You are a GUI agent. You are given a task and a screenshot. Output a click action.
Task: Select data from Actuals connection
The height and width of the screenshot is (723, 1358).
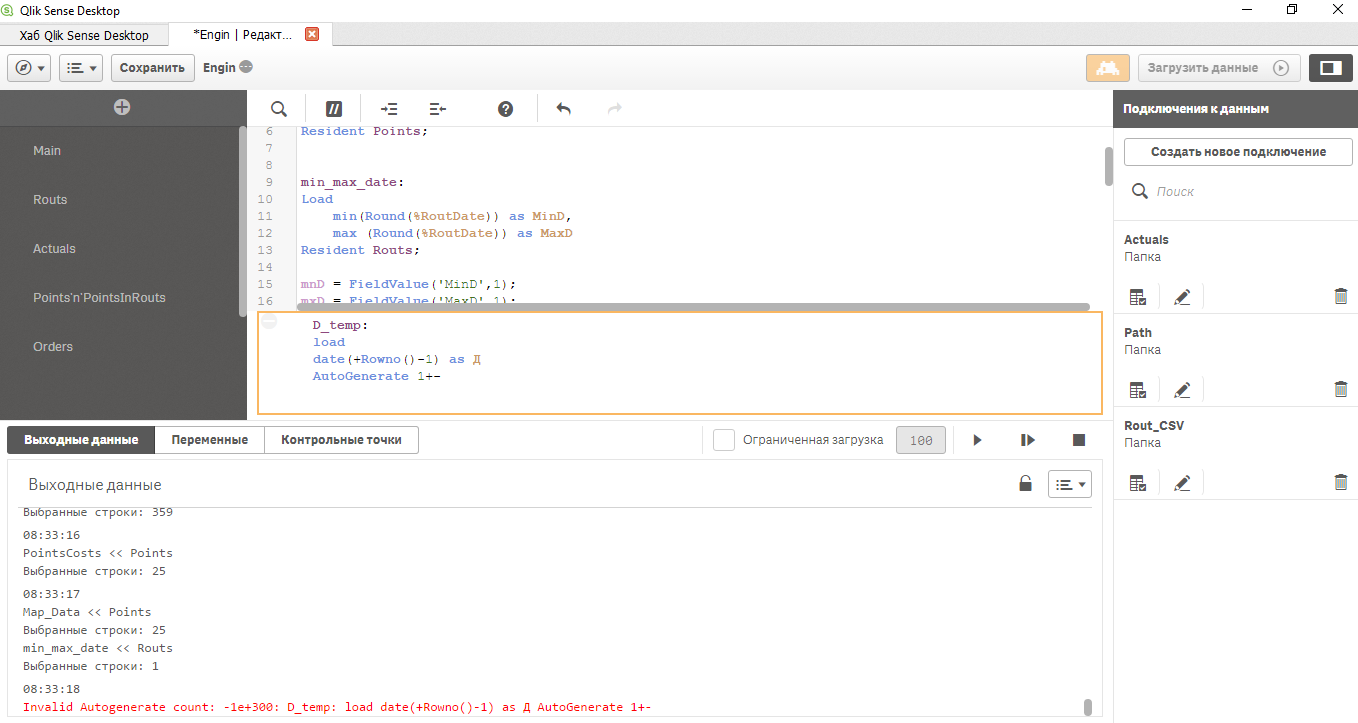(1137, 297)
